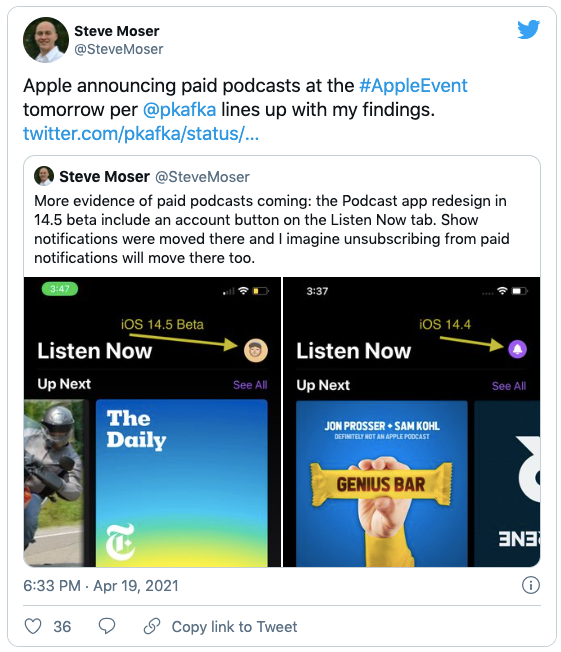Open replies via the speech bubble icon

107,626
